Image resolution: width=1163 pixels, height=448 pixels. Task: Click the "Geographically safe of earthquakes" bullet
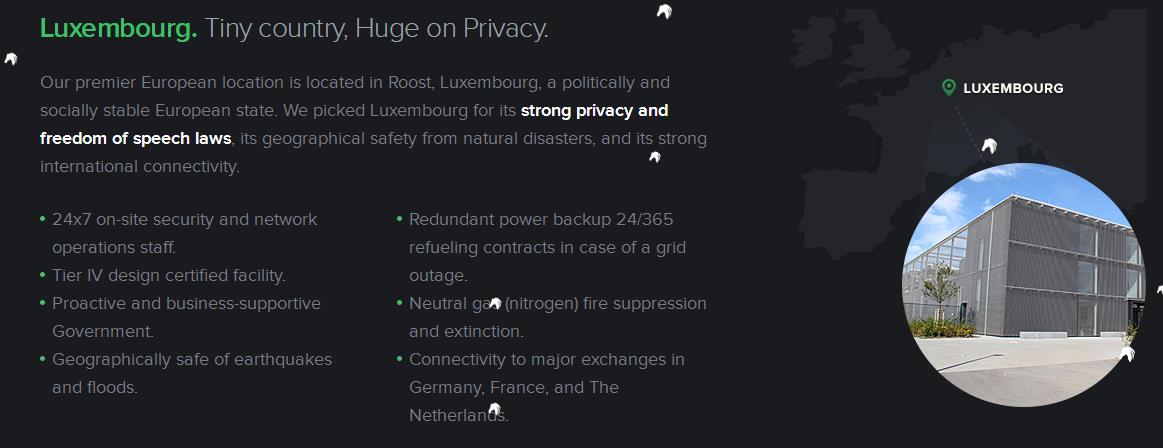191,359
